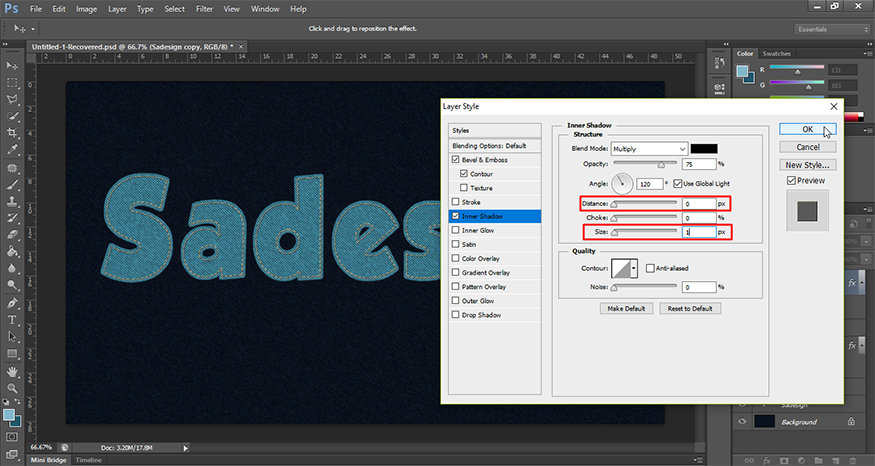
Task: Select the Crop tool
Action: point(12,133)
